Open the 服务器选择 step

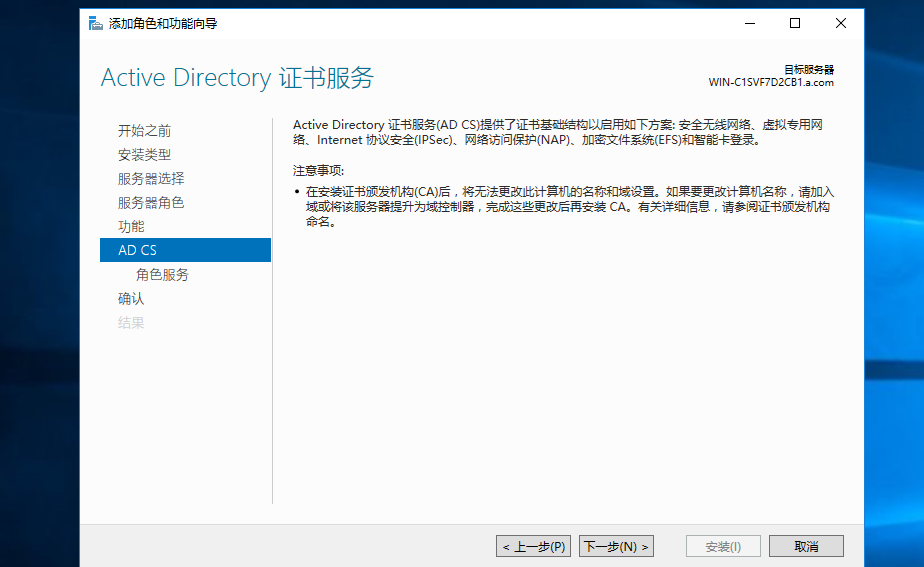[151, 179]
